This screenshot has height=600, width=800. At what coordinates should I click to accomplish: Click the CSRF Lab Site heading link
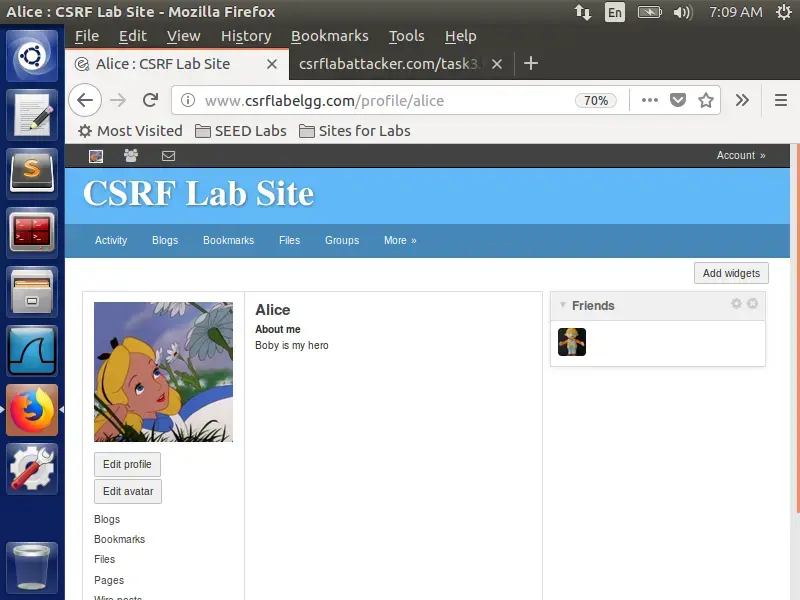point(198,193)
